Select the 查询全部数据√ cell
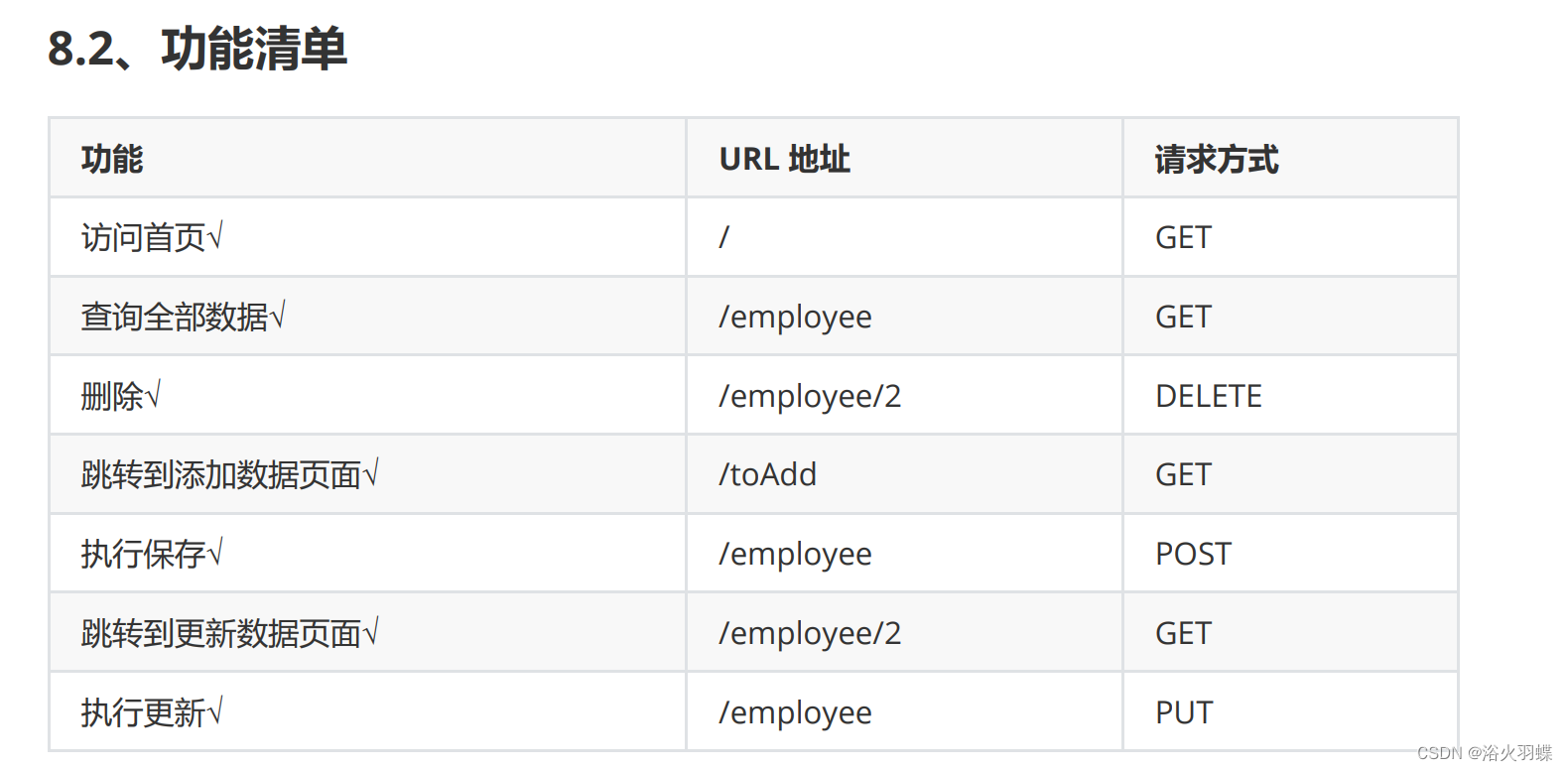This screenshot has width=1568, height=771. [183, 317]
